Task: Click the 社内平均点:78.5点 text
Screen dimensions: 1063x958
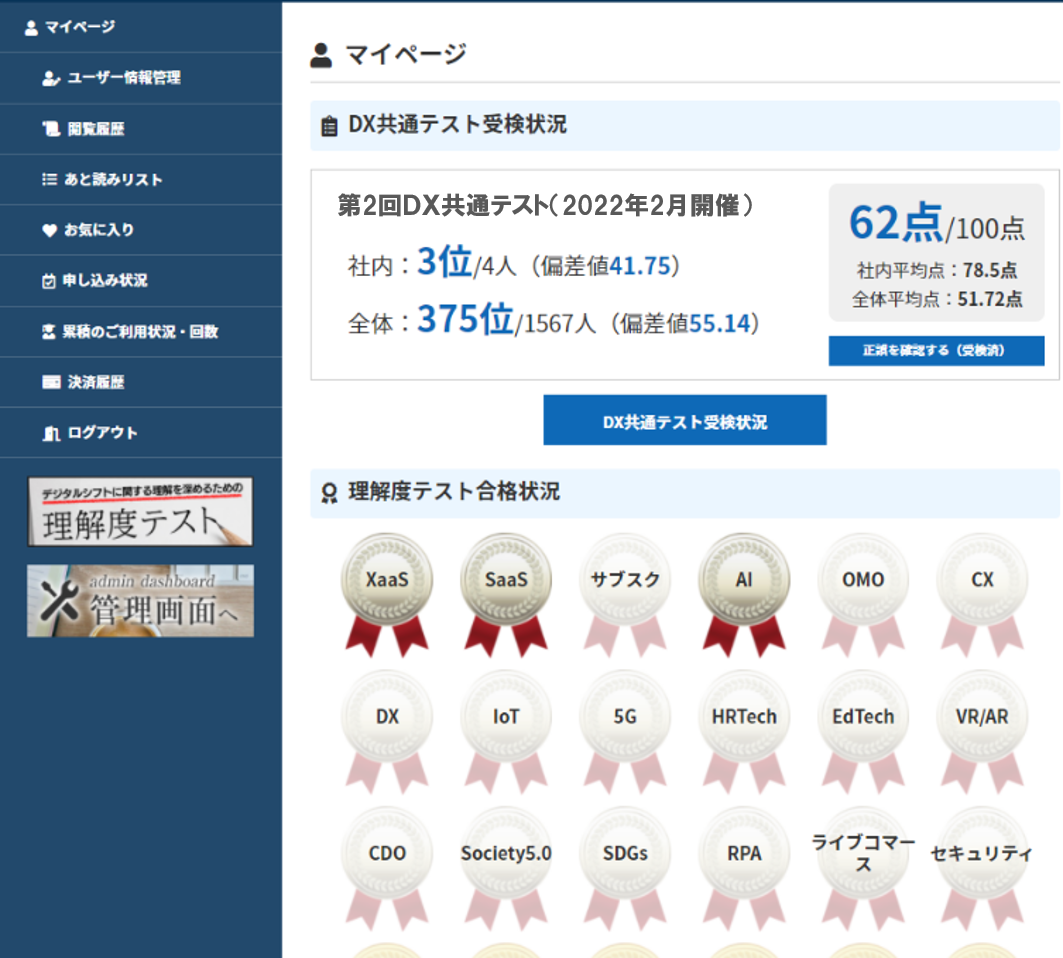Action: pyautogui.click(x=936, y=271)
